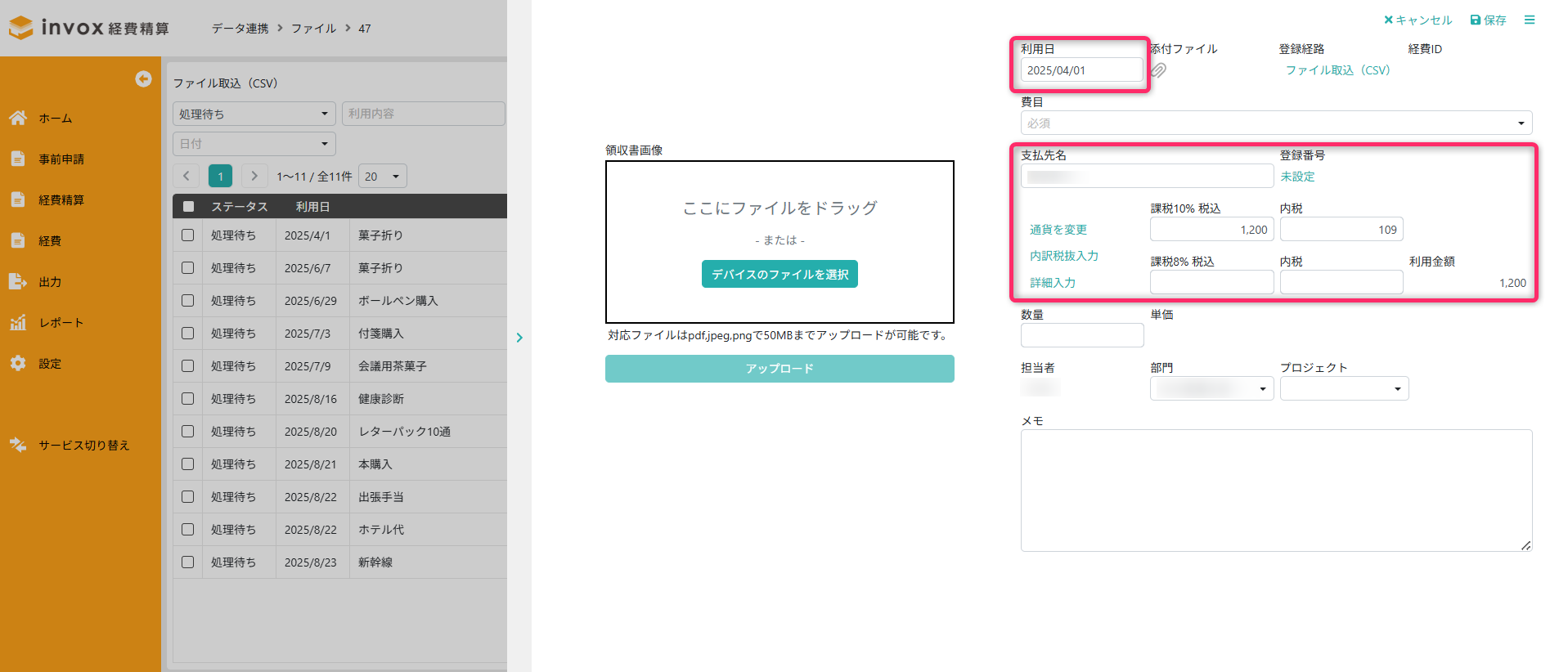Open the レポート chart section
The image size is (1568, 672).
tap(61, 323)
